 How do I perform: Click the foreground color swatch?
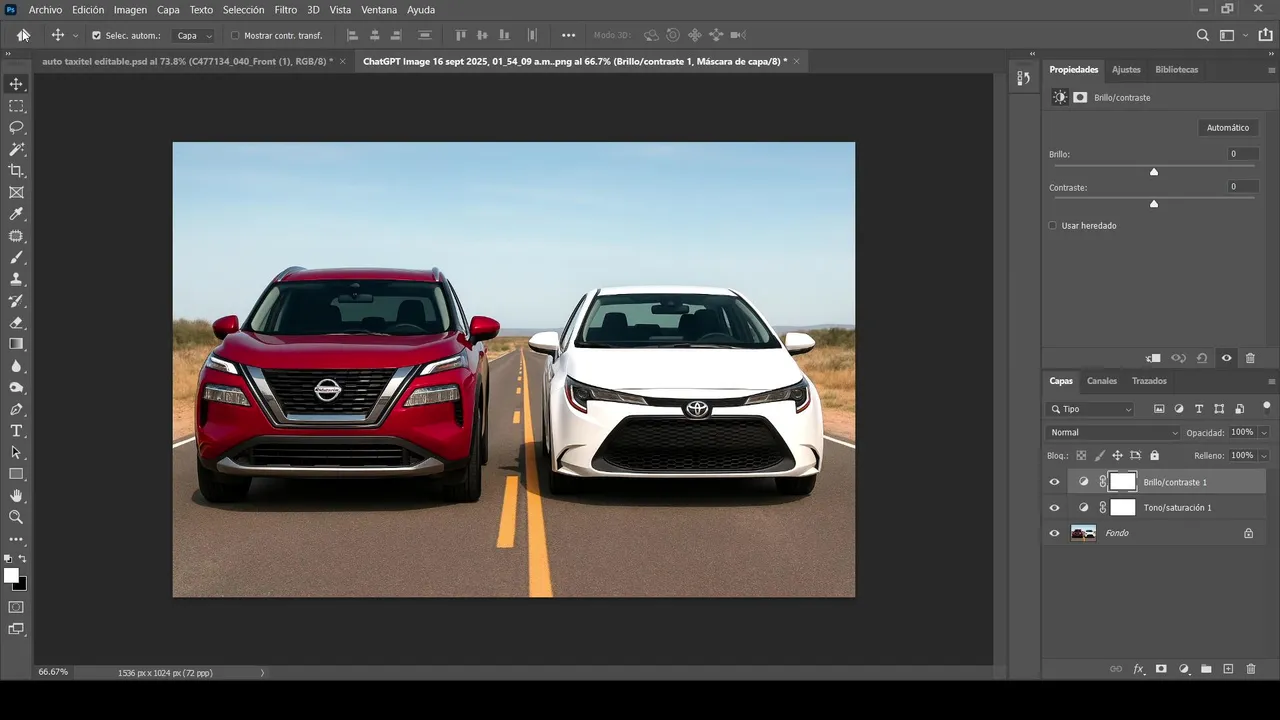point(11,575)
